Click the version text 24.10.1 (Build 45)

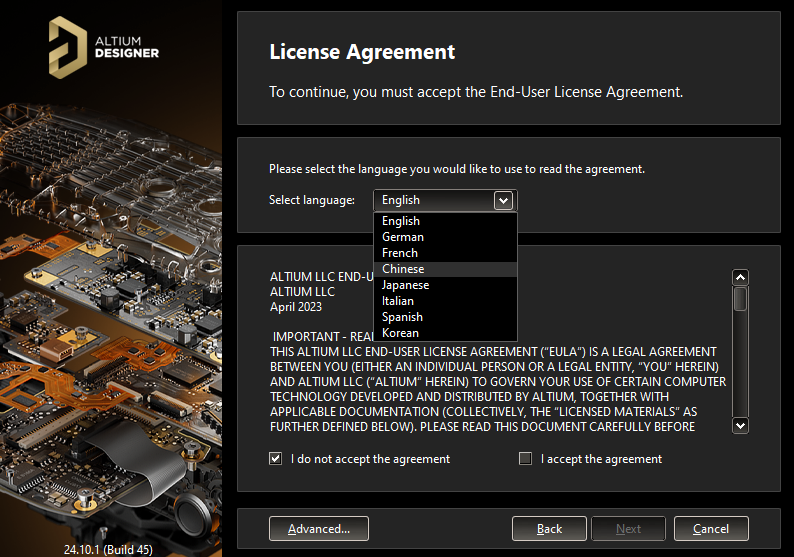click(108, 549)
